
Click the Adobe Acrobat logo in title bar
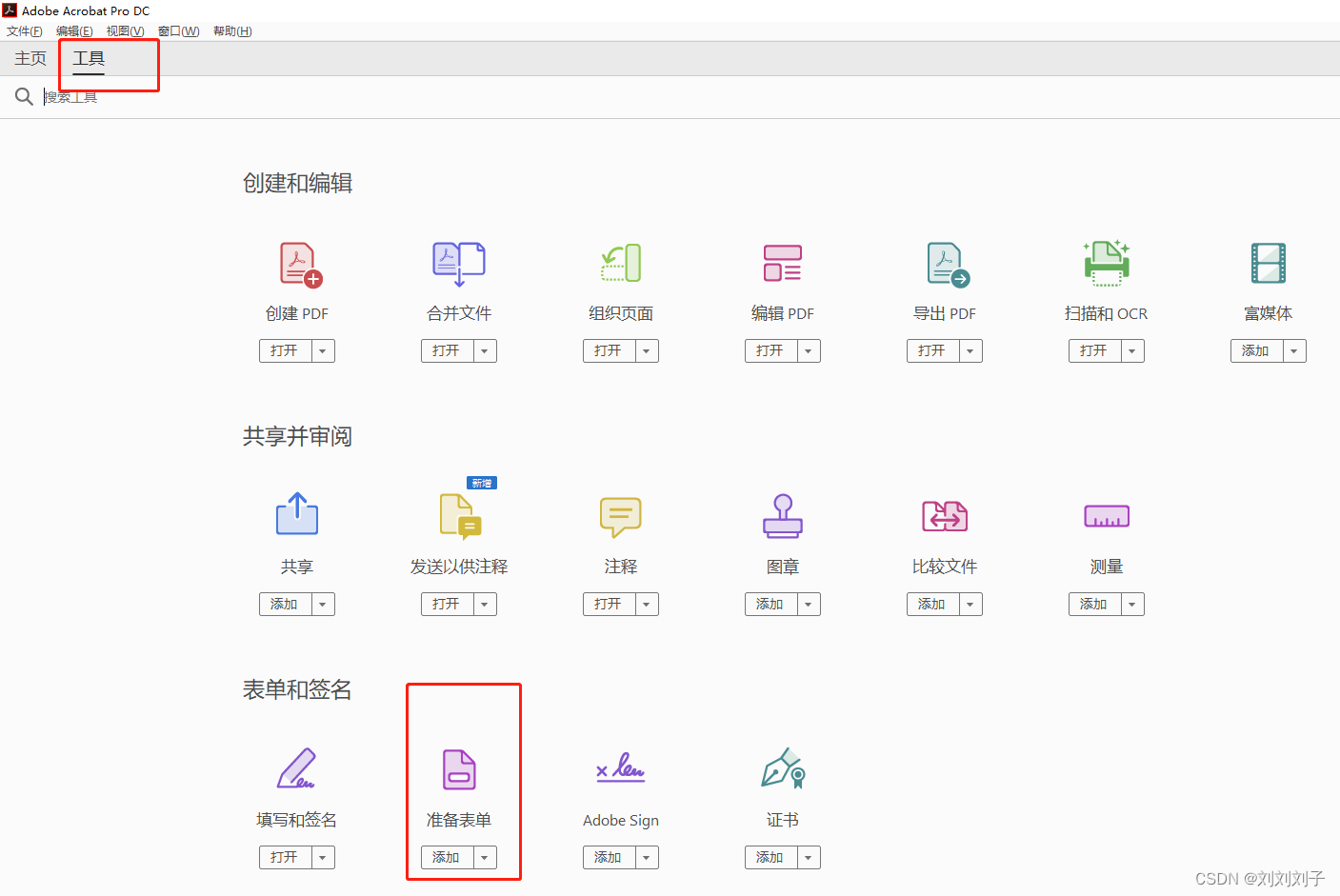tap(10, 10)
